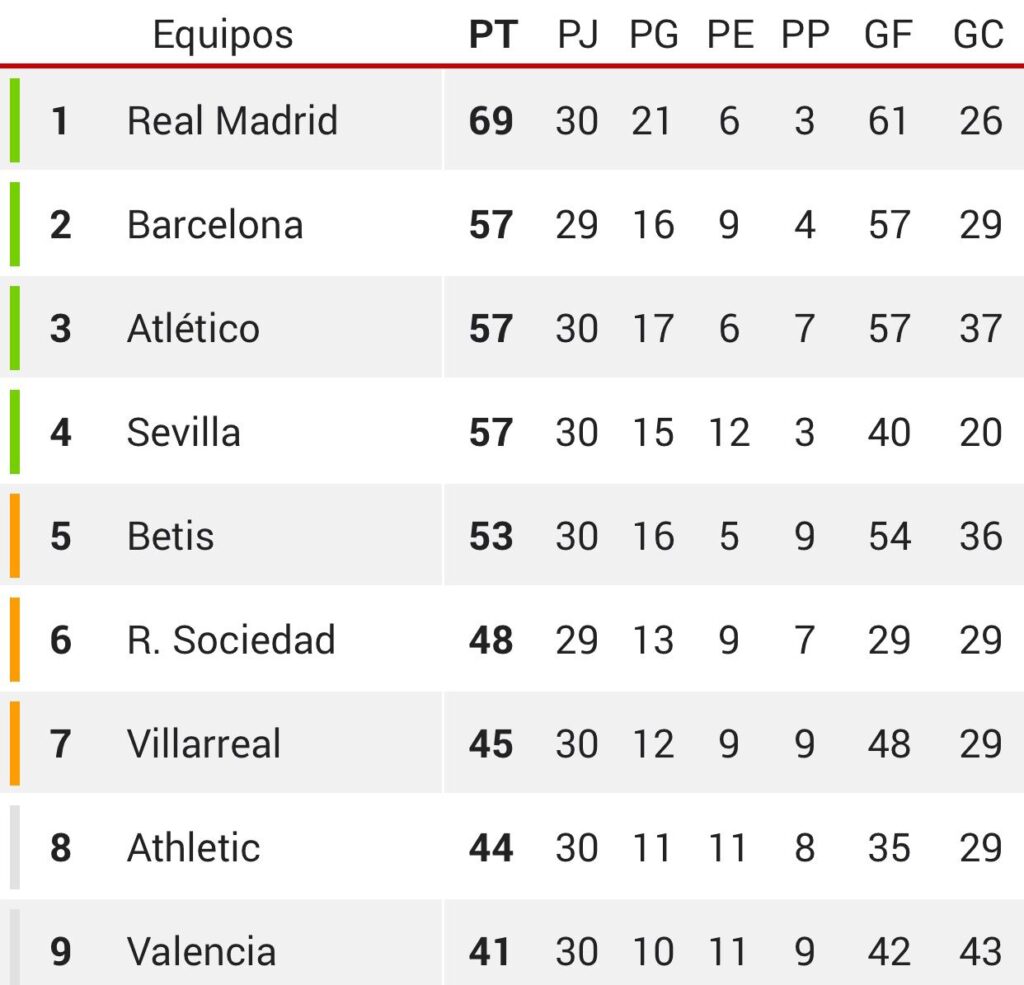
Task: Select Barcelona in the standings
Action: [215, 225]
